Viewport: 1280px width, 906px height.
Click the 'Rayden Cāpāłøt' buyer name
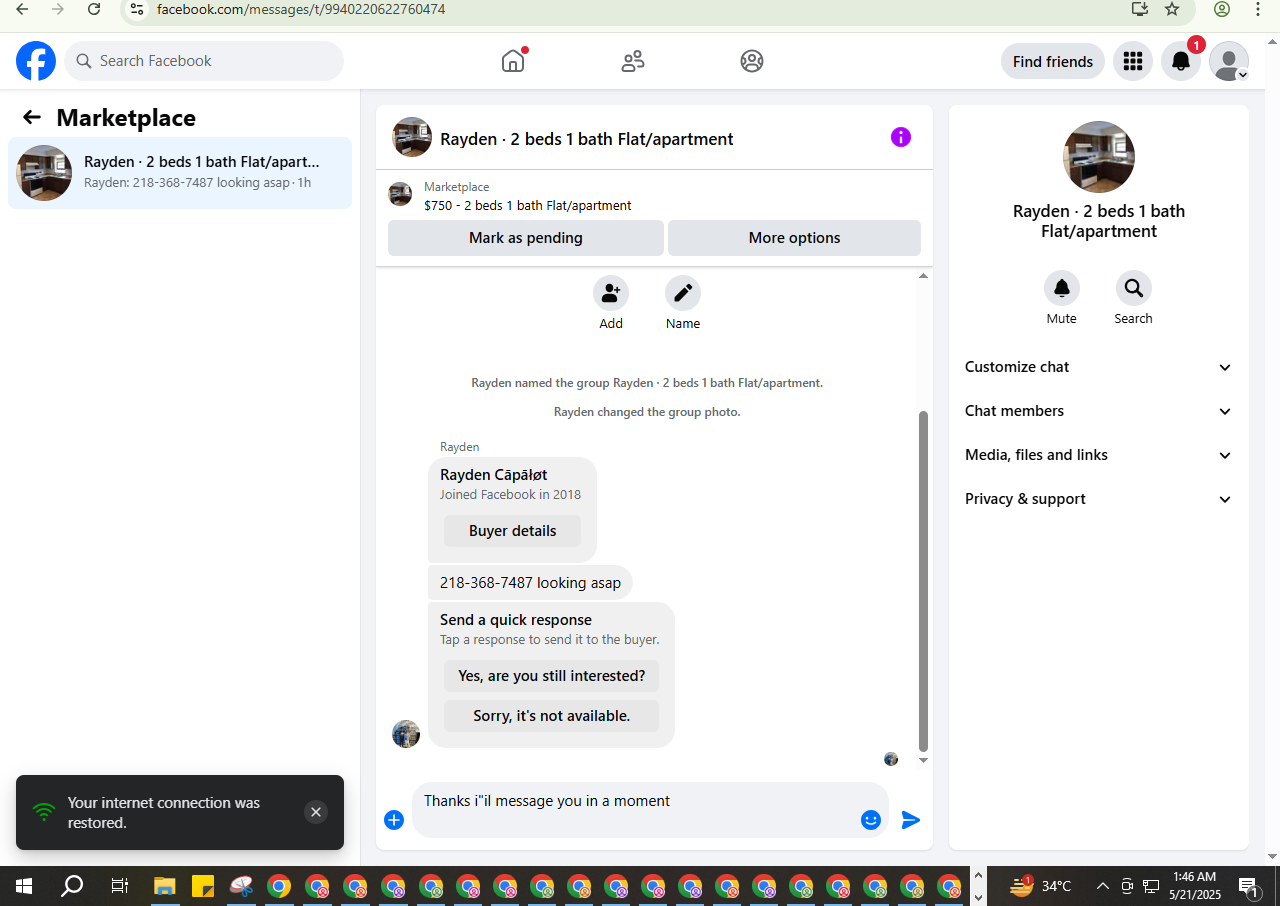coord(494,475)
